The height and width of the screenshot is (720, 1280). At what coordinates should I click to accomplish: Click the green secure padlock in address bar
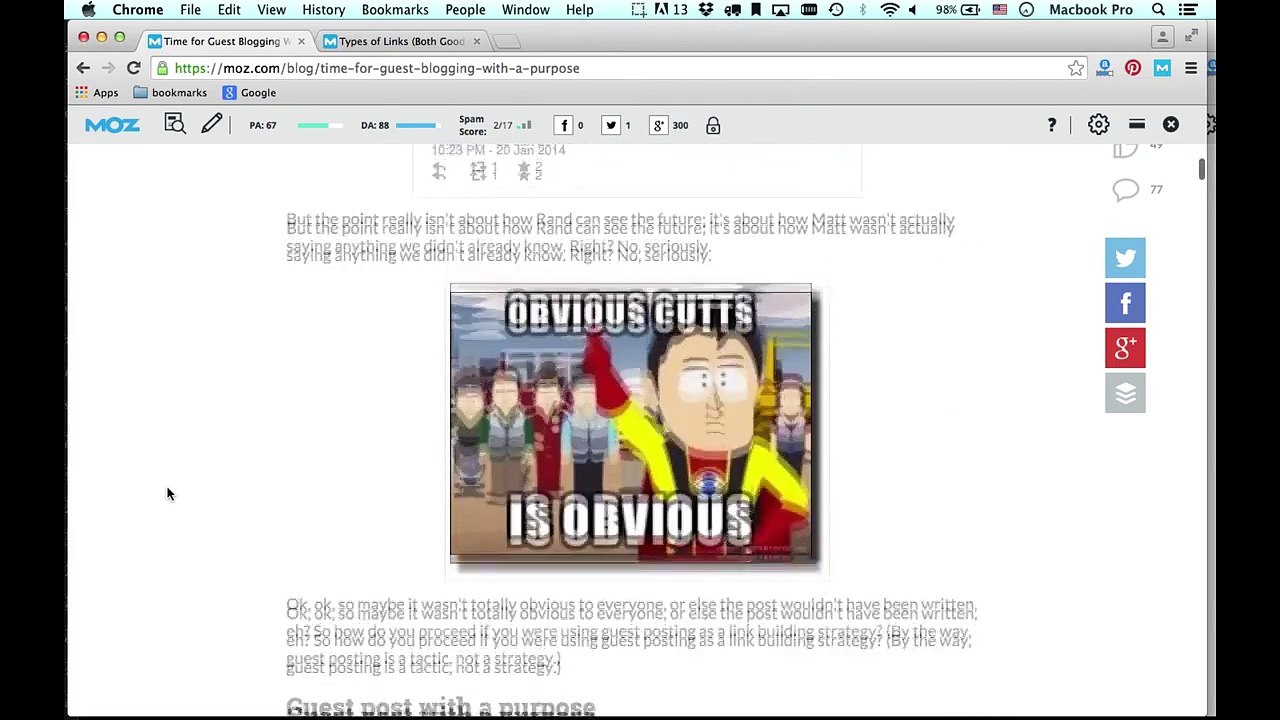tap(163, 68)
